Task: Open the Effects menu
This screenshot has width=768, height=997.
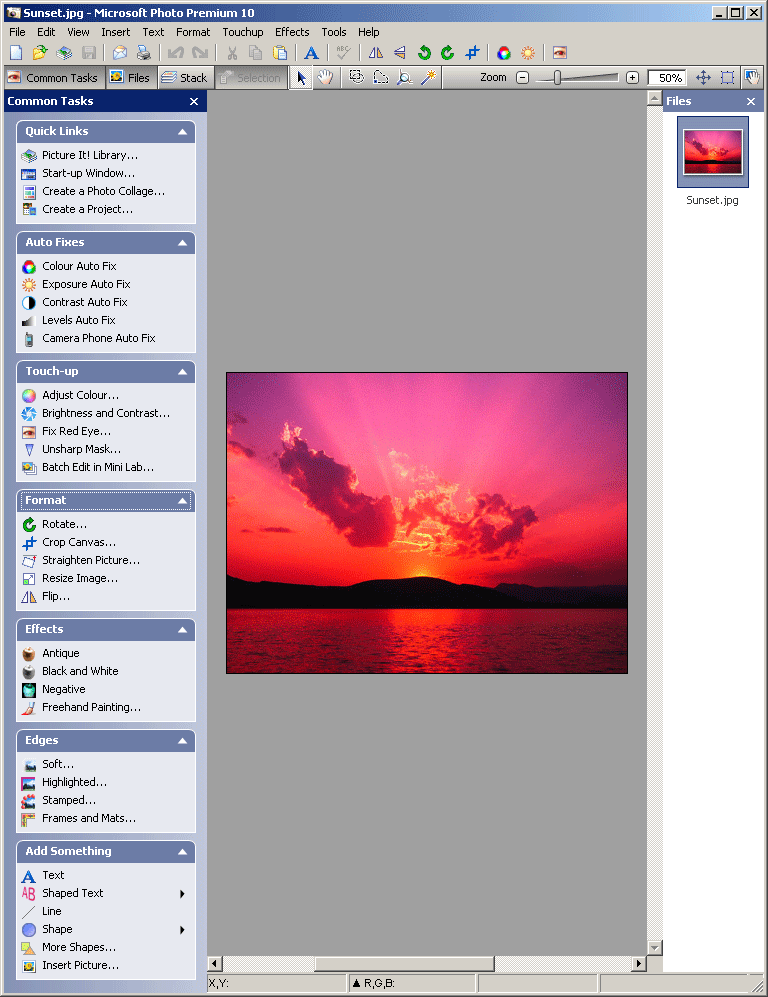Action: [x=292, y=32]
